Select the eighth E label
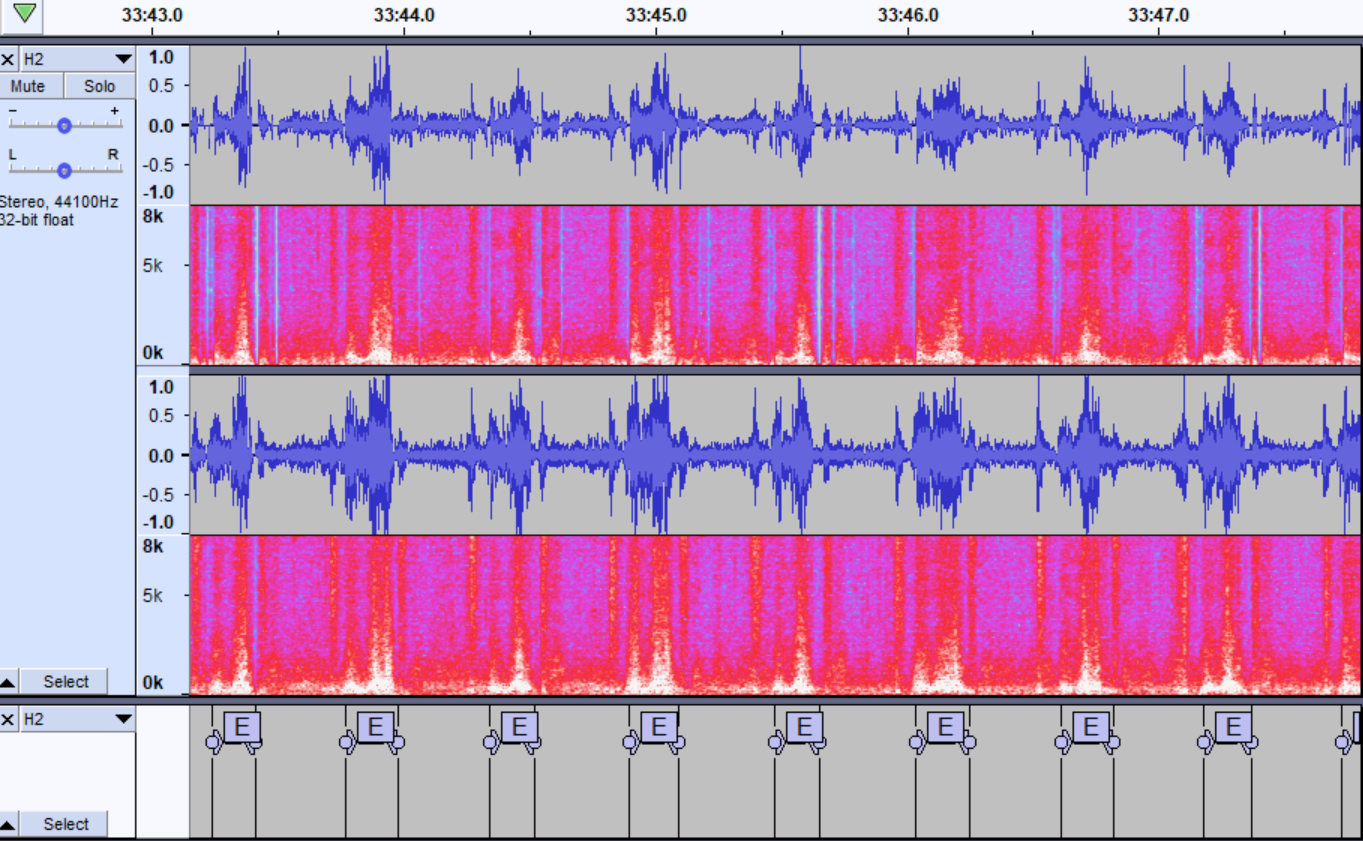Screen dimensions: 1363x841 coord(1233,727)
